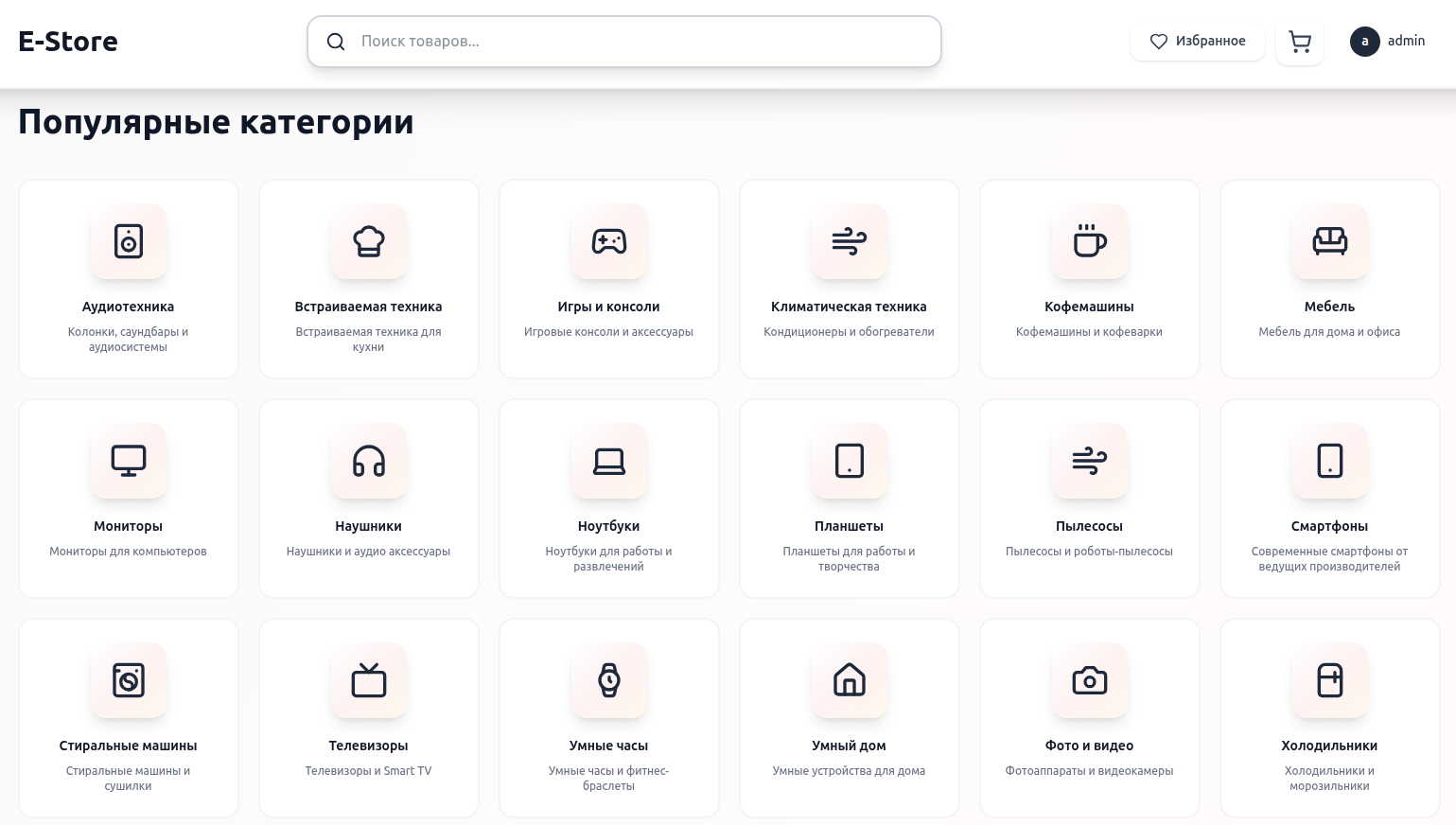The height and width of the screenshot is (825, 1456).
Task: Click the coffee cup icon for Кофемашины
Action: point(1089,241)
